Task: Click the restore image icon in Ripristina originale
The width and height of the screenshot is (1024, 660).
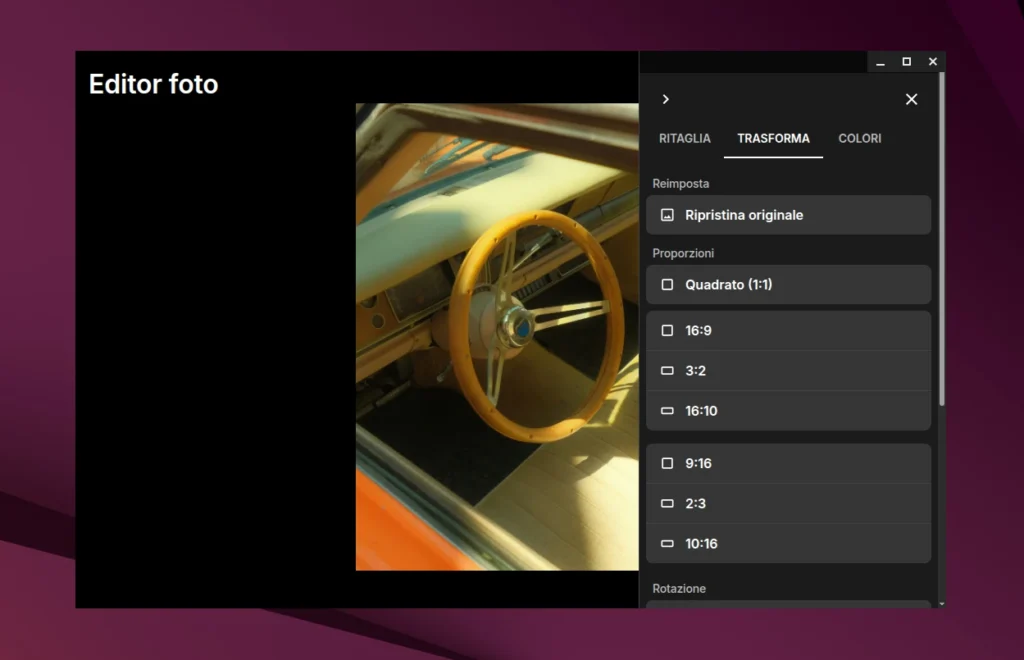Action: (x=668, y=214)
